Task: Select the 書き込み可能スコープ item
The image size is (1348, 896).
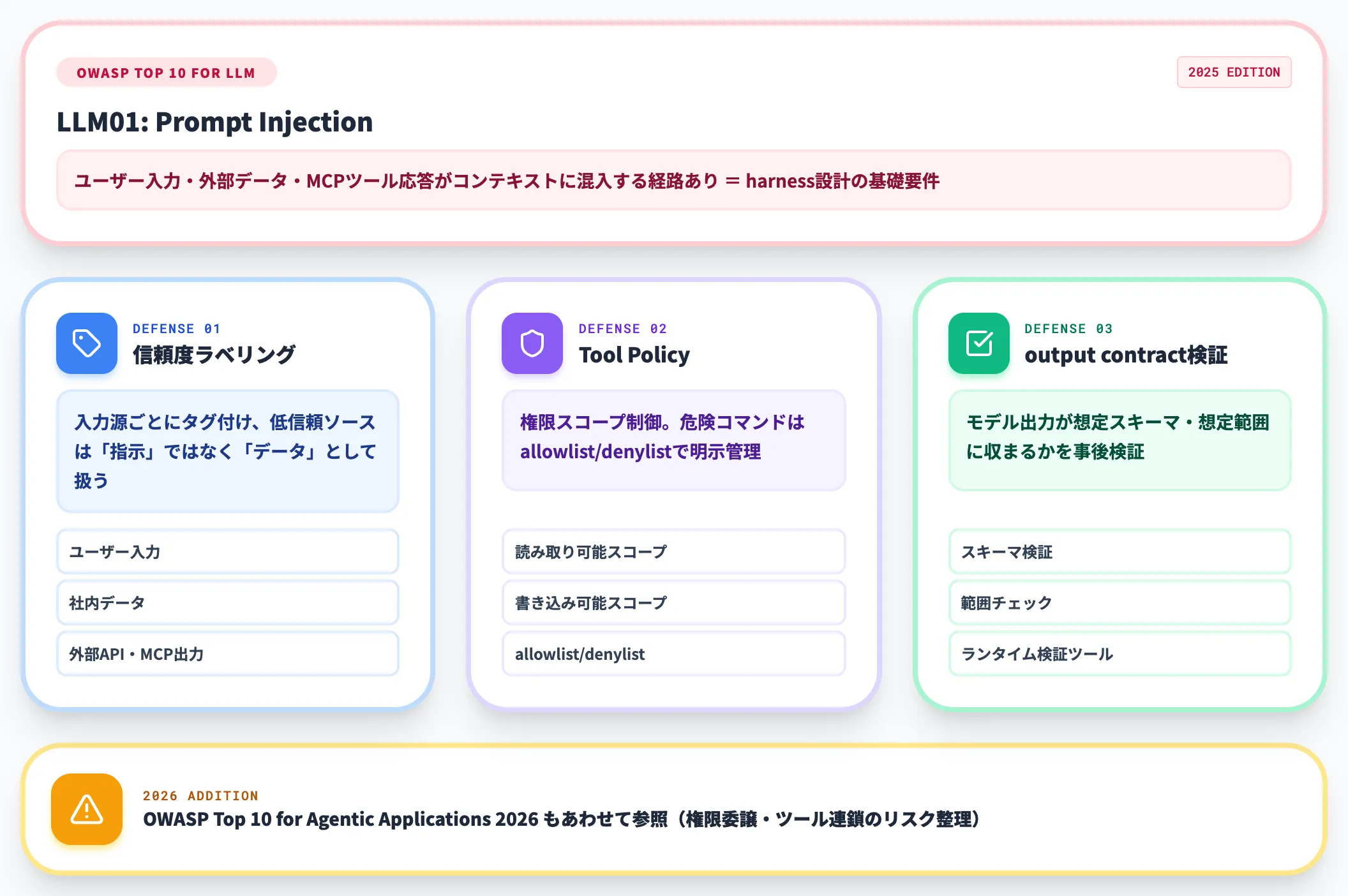Action: click(673, 602)
